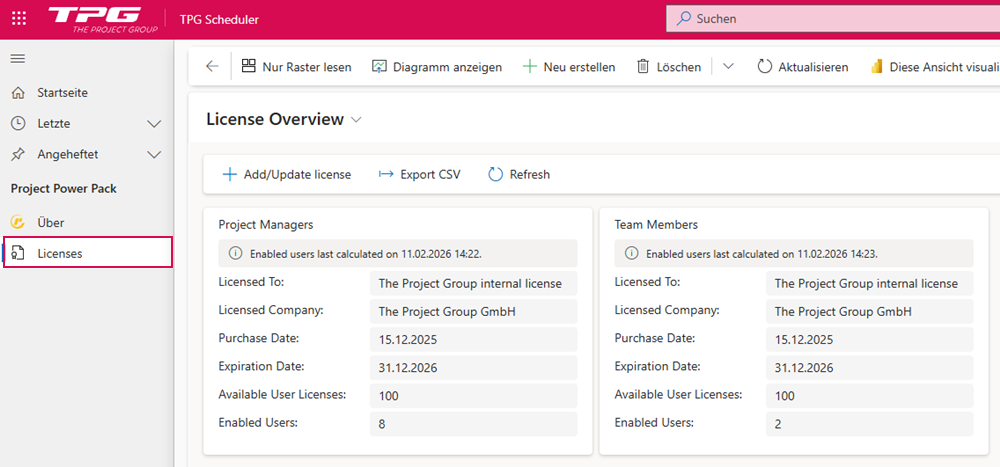Select Licenses in the sidebar
Image resolution: width=1000 pixels, height=467 pixels.
click(60, 254)
